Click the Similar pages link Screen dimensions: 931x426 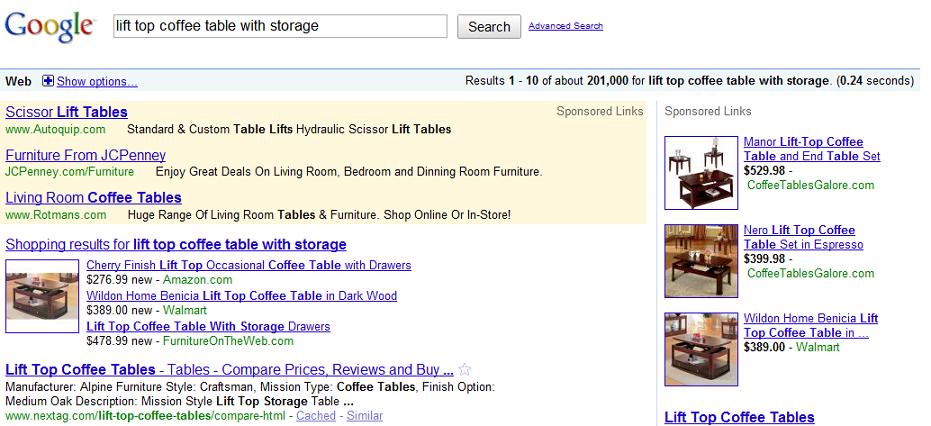[365, 415]
